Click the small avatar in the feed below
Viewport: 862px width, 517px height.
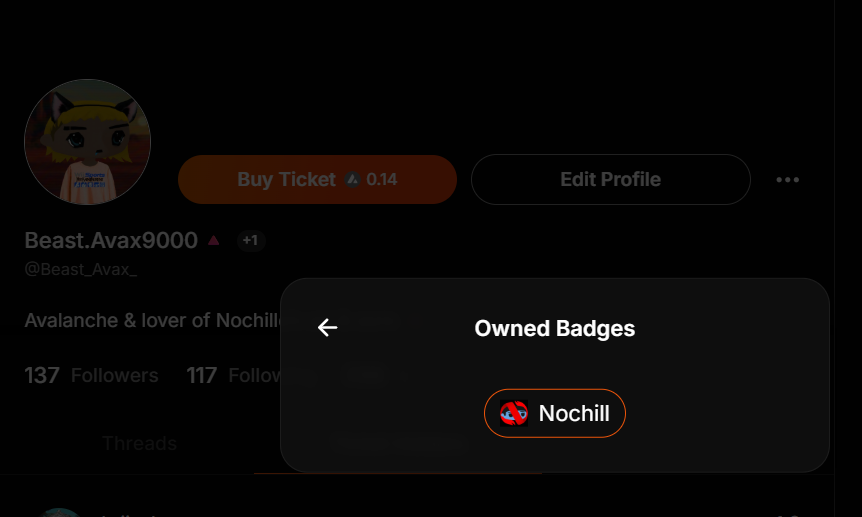(60, 511)
